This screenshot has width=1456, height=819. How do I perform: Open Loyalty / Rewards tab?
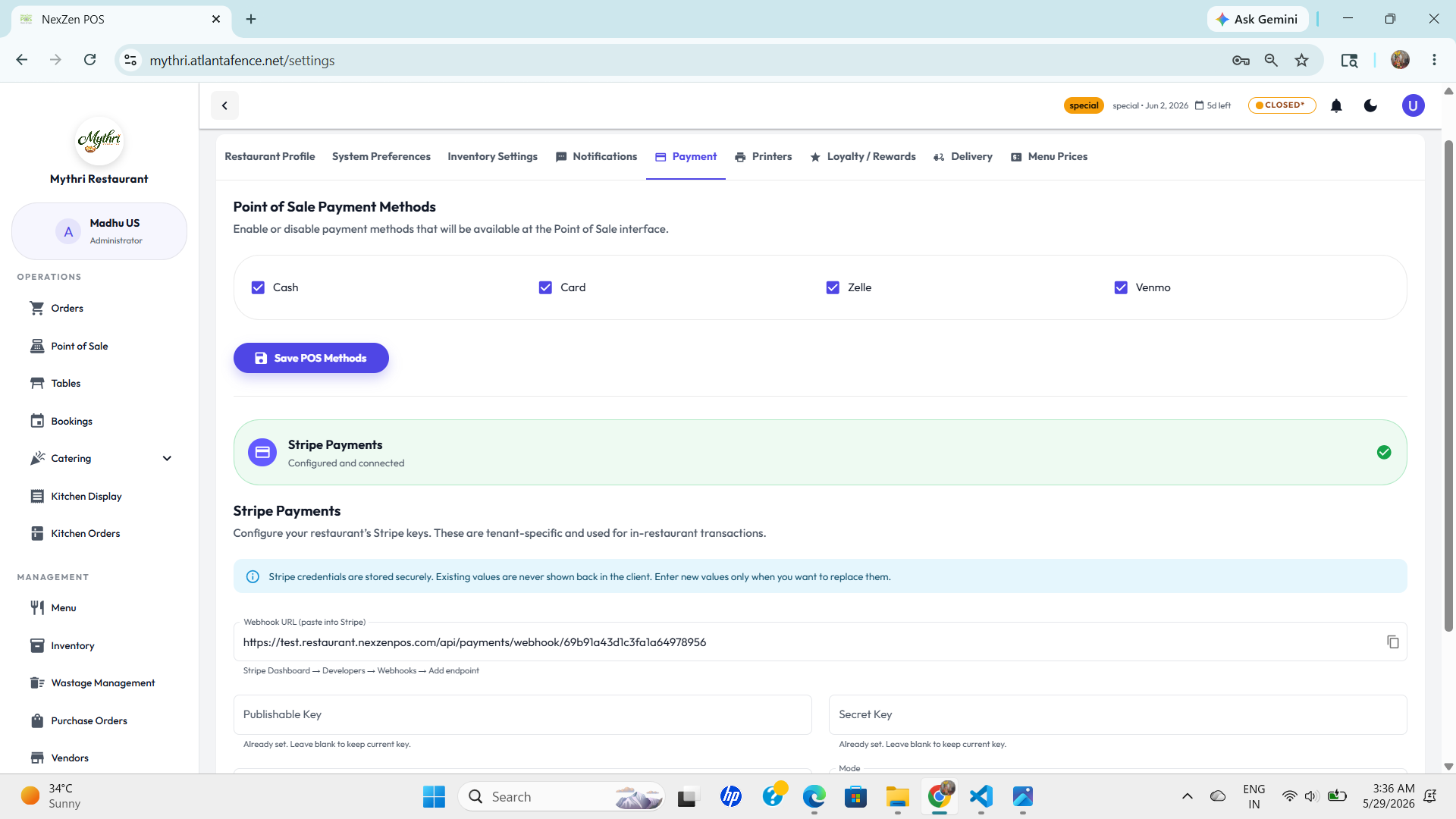pos(862,156)
